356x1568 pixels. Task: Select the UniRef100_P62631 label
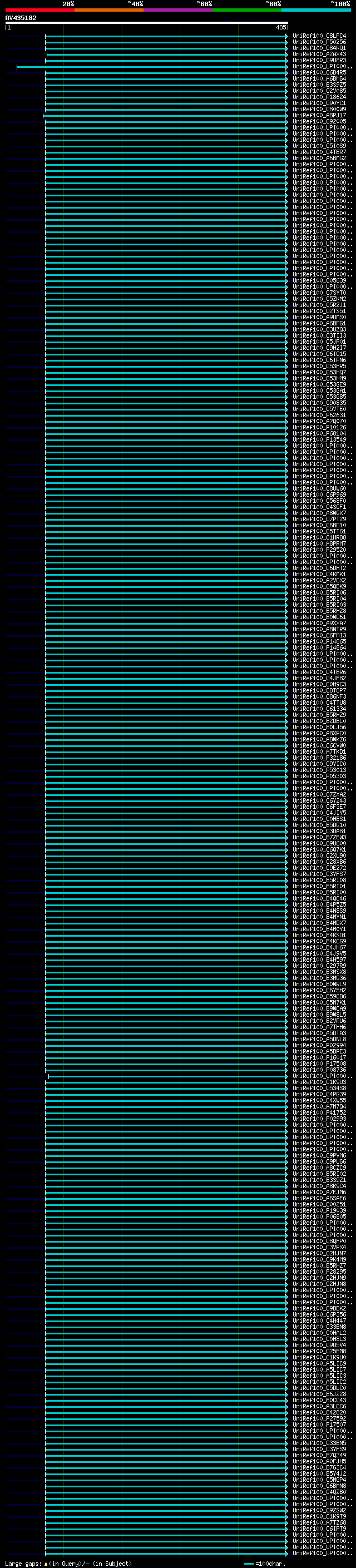(319, 415)
